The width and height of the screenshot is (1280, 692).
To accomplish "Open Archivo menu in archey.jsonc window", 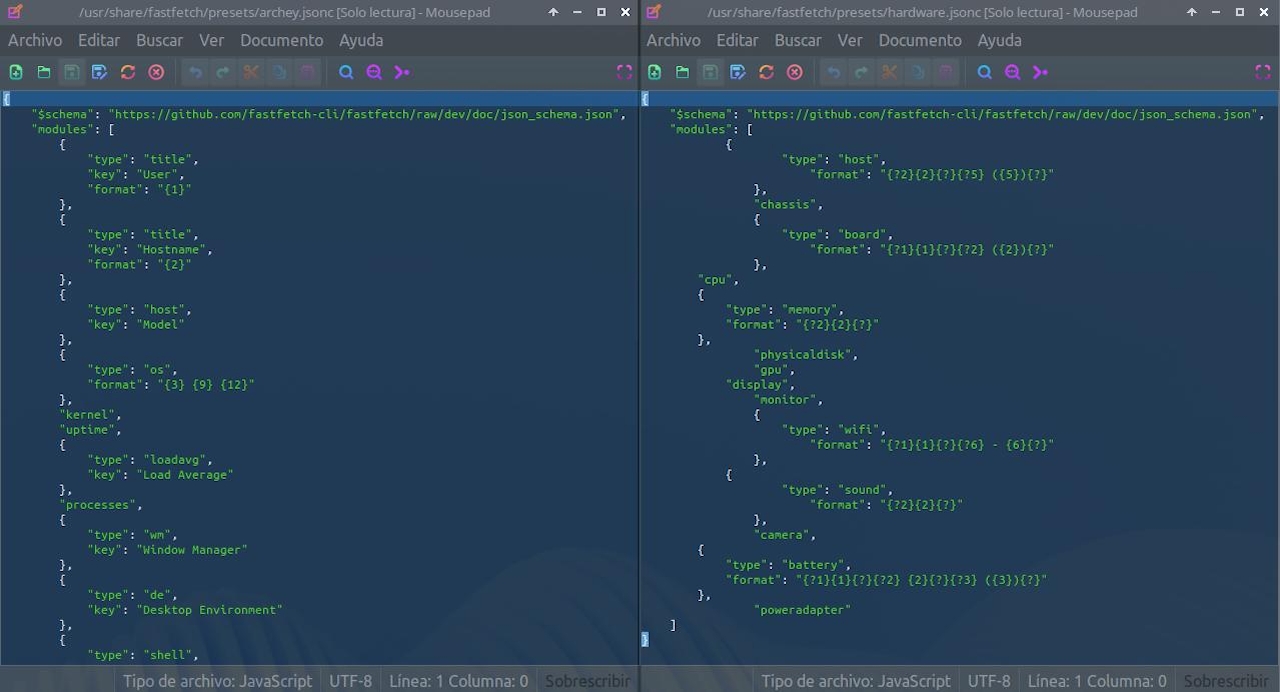I will point(35,40).
